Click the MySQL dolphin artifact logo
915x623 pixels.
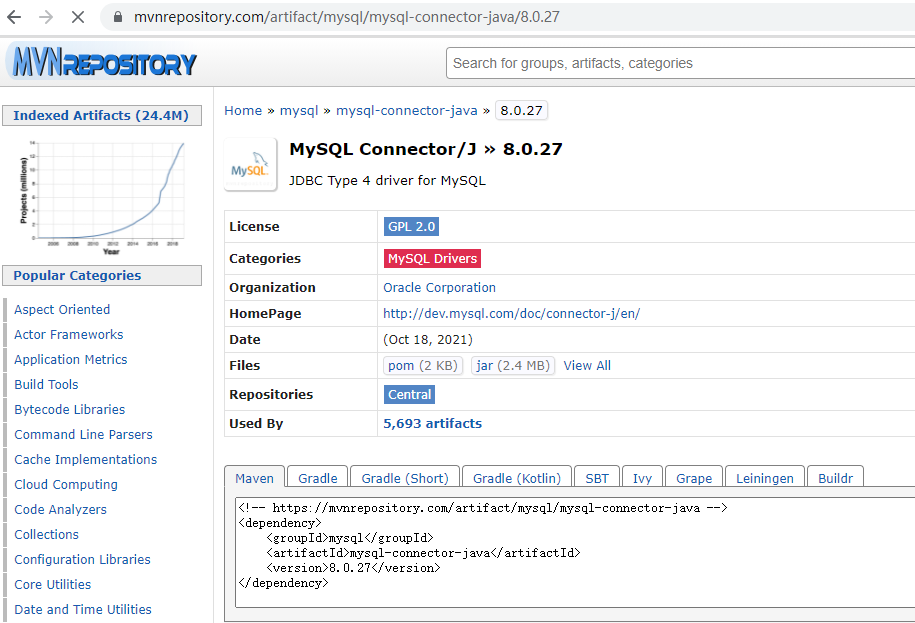[x=250, y=165]
